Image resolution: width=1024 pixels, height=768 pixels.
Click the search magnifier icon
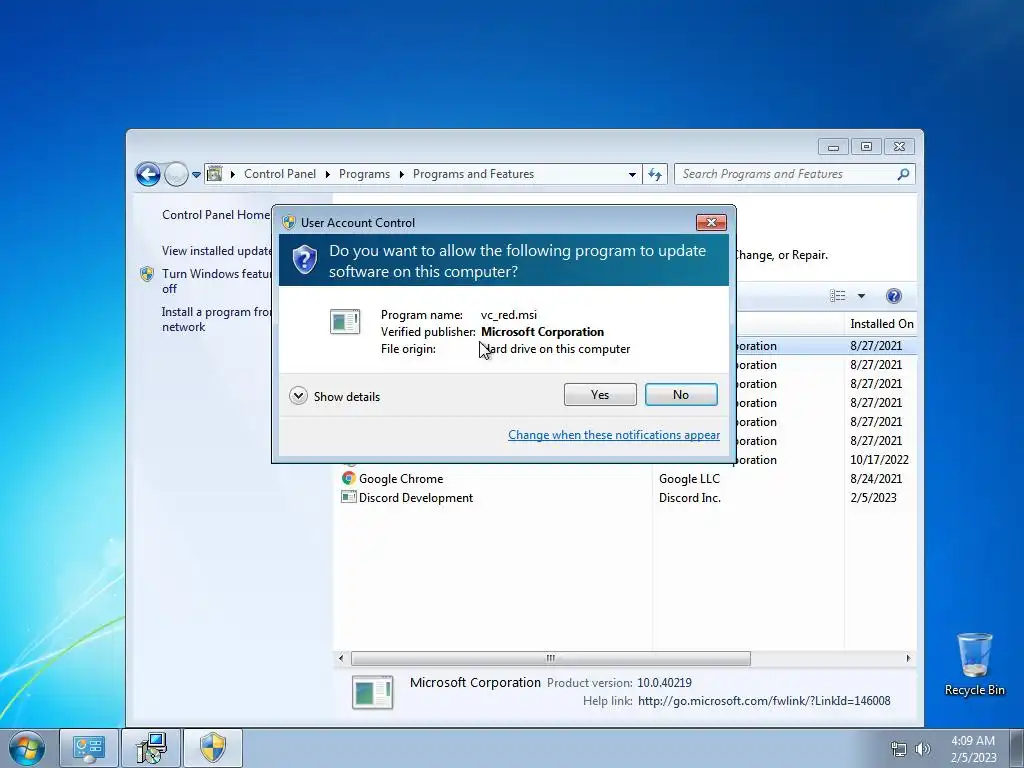pos(903,174)
